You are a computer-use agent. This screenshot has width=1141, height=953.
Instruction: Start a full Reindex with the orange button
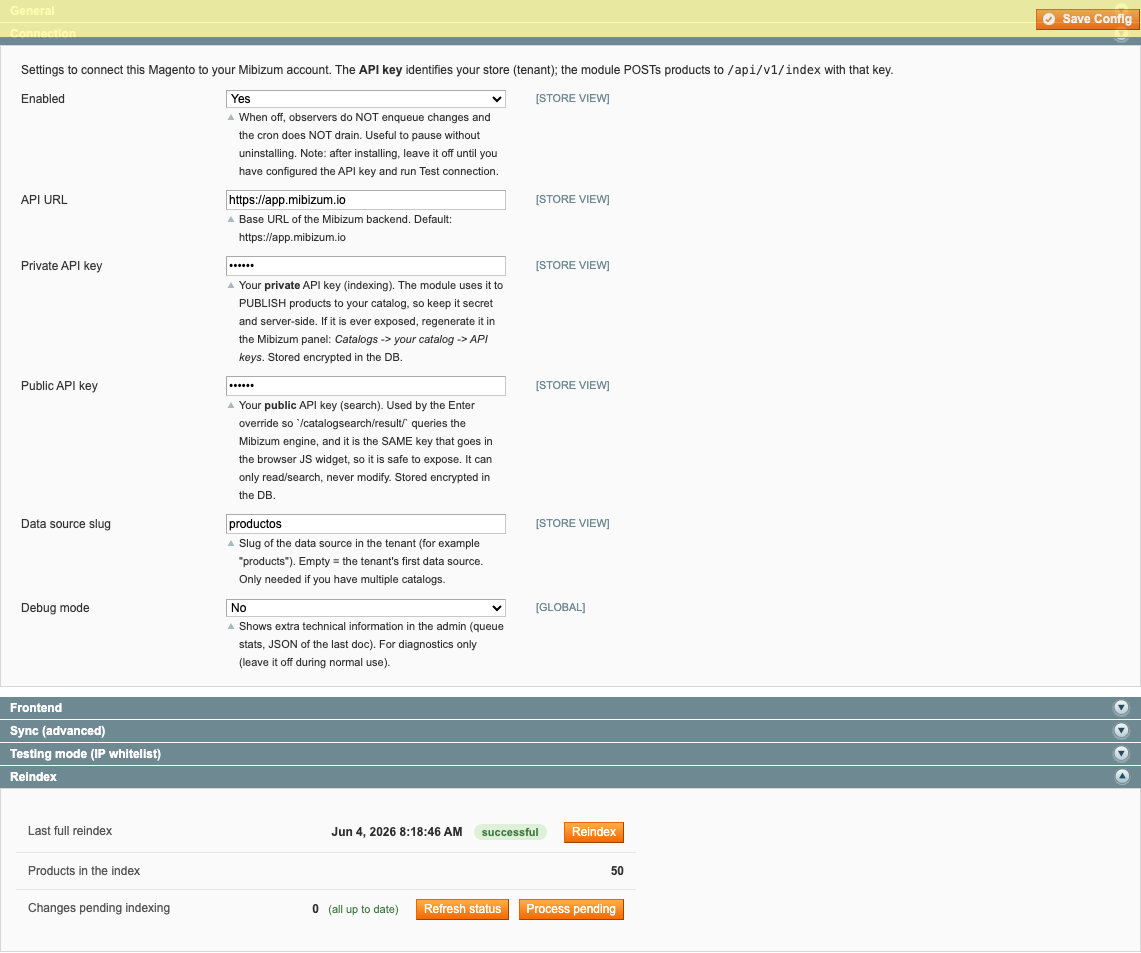tap(594, 832)
